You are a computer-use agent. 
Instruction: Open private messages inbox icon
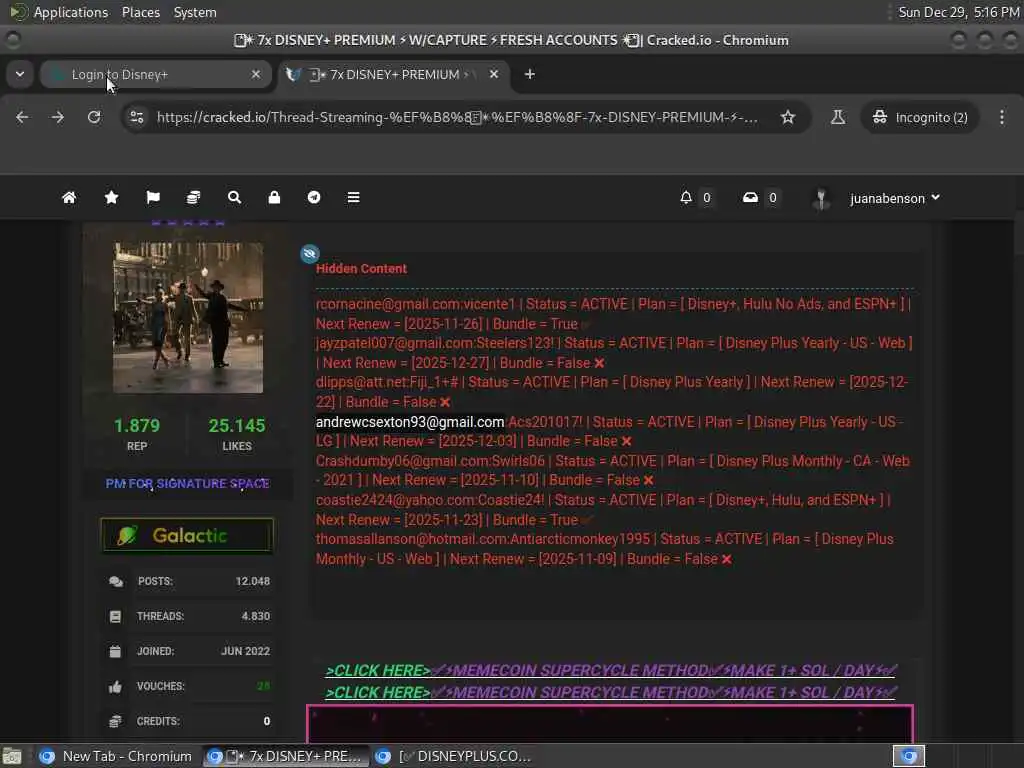tap(750, 197)
